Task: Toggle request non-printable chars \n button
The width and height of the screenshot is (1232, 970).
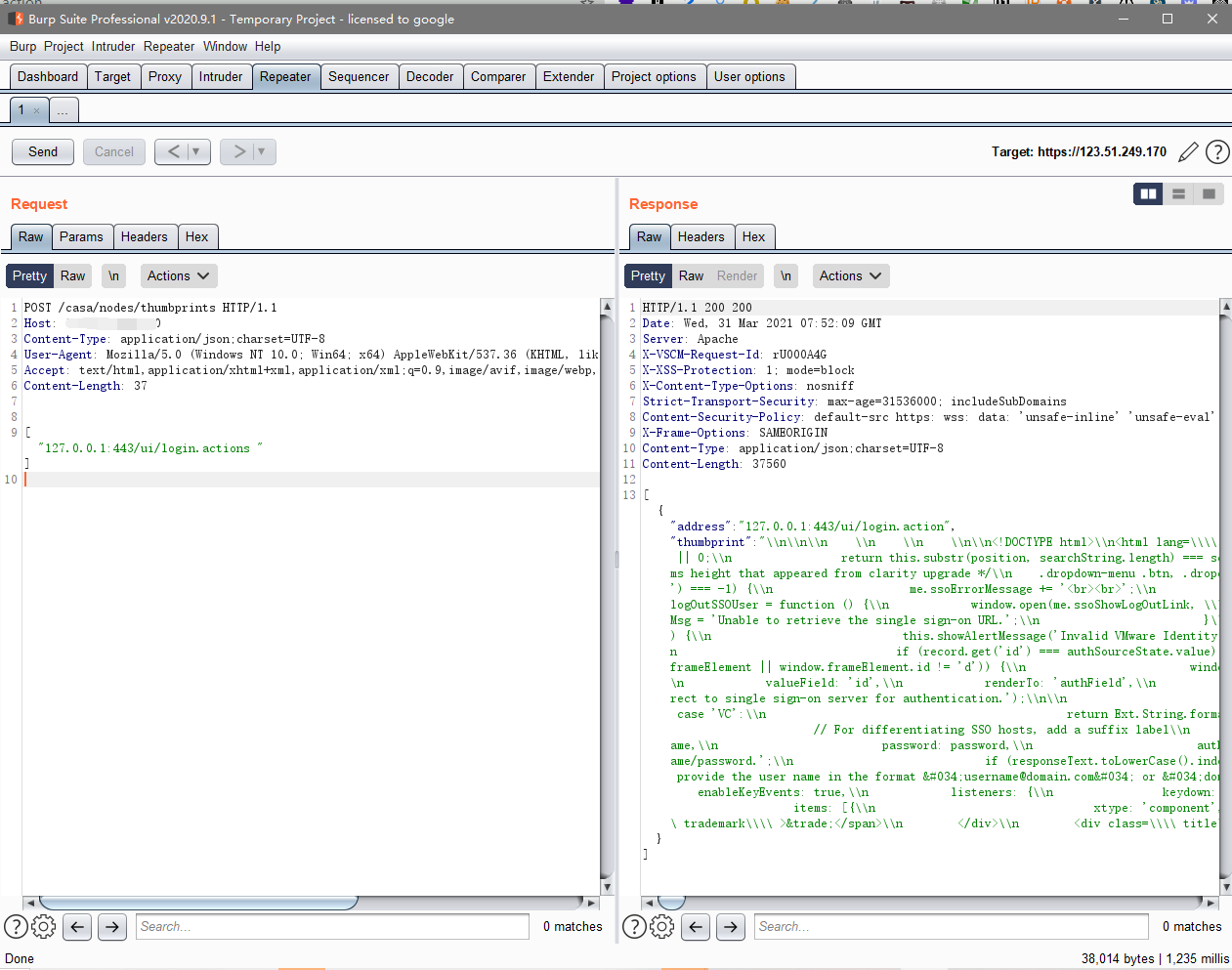Action: pos(113,275)
